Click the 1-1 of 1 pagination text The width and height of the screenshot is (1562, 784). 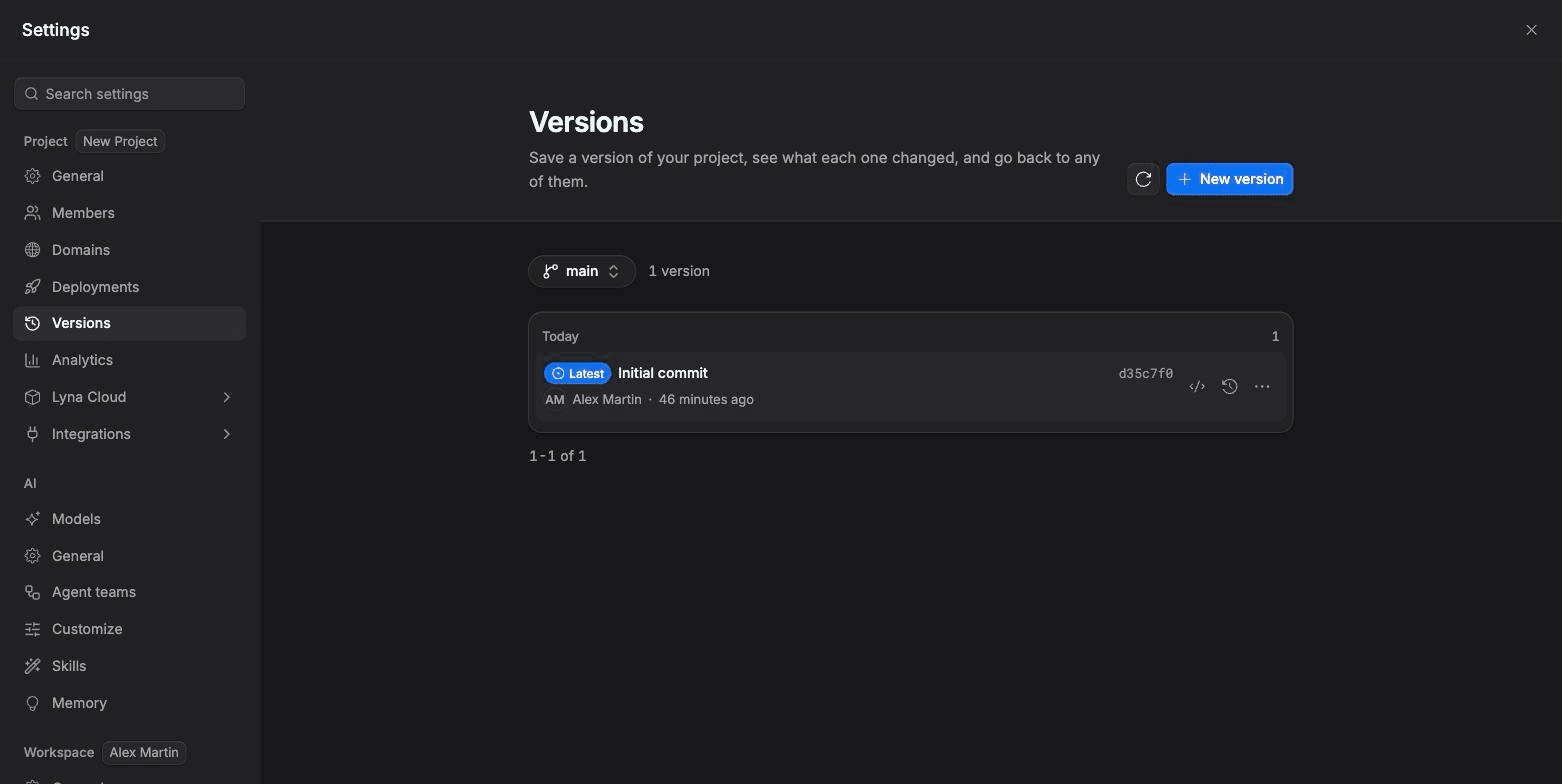tap(558, 456)
